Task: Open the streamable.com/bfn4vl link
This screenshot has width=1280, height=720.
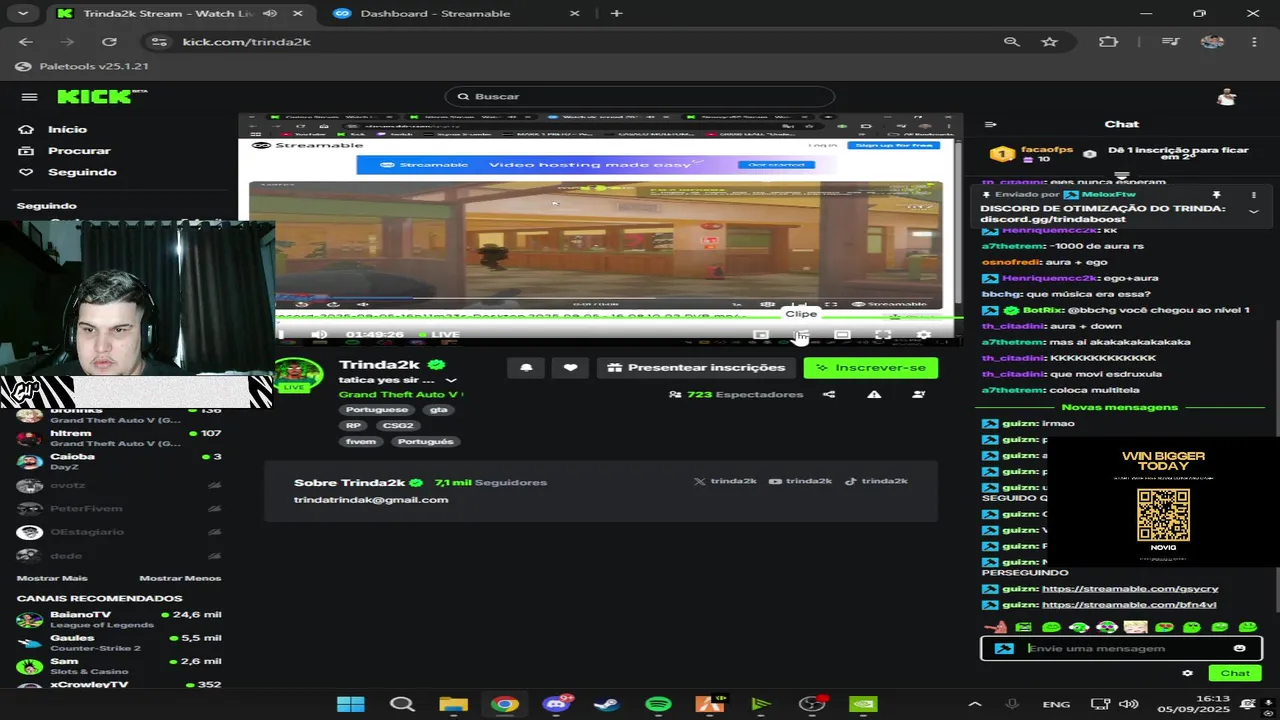Action: (x=1129, y=605)
